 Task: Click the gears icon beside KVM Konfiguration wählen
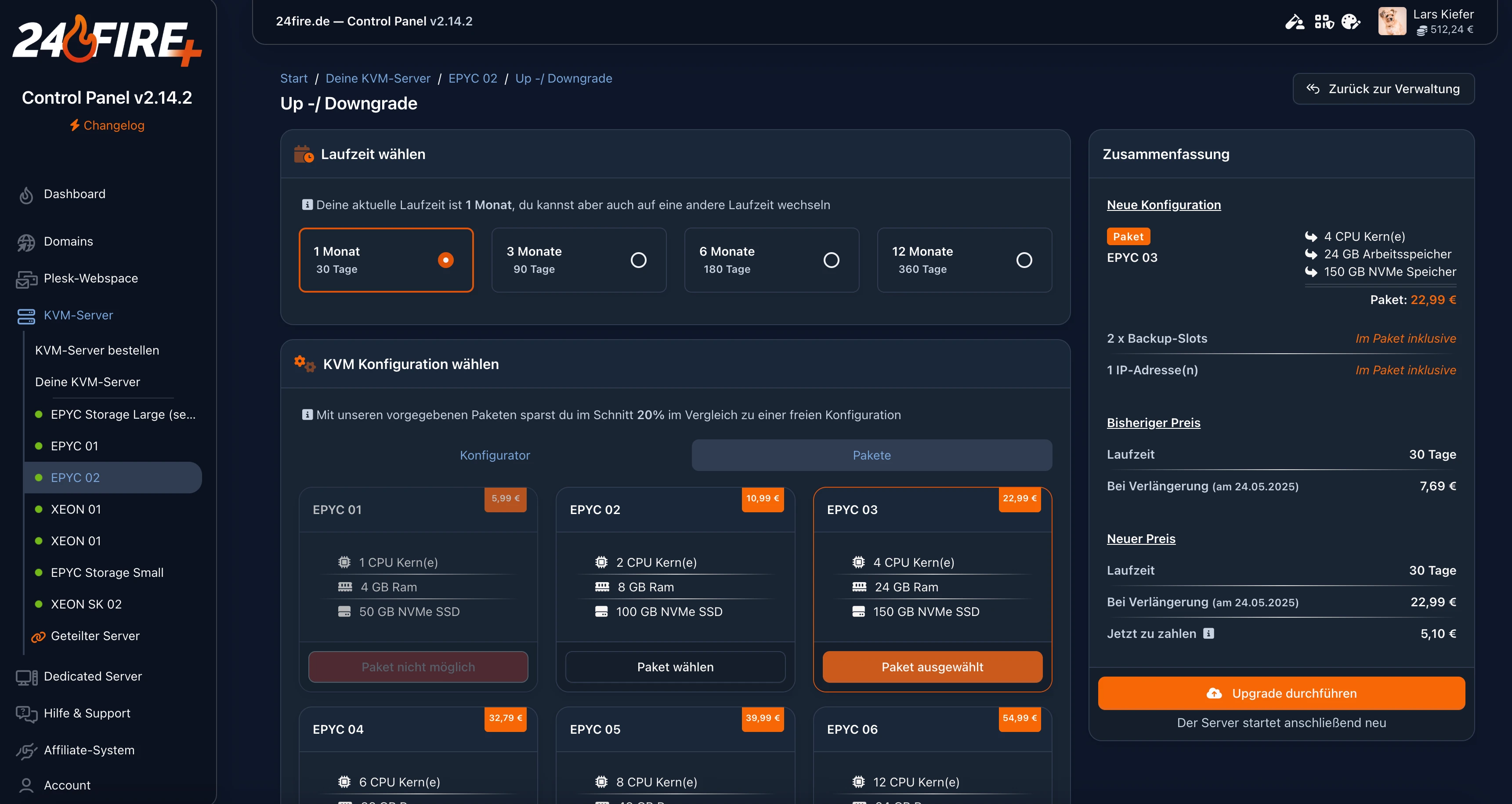(304, 363)
